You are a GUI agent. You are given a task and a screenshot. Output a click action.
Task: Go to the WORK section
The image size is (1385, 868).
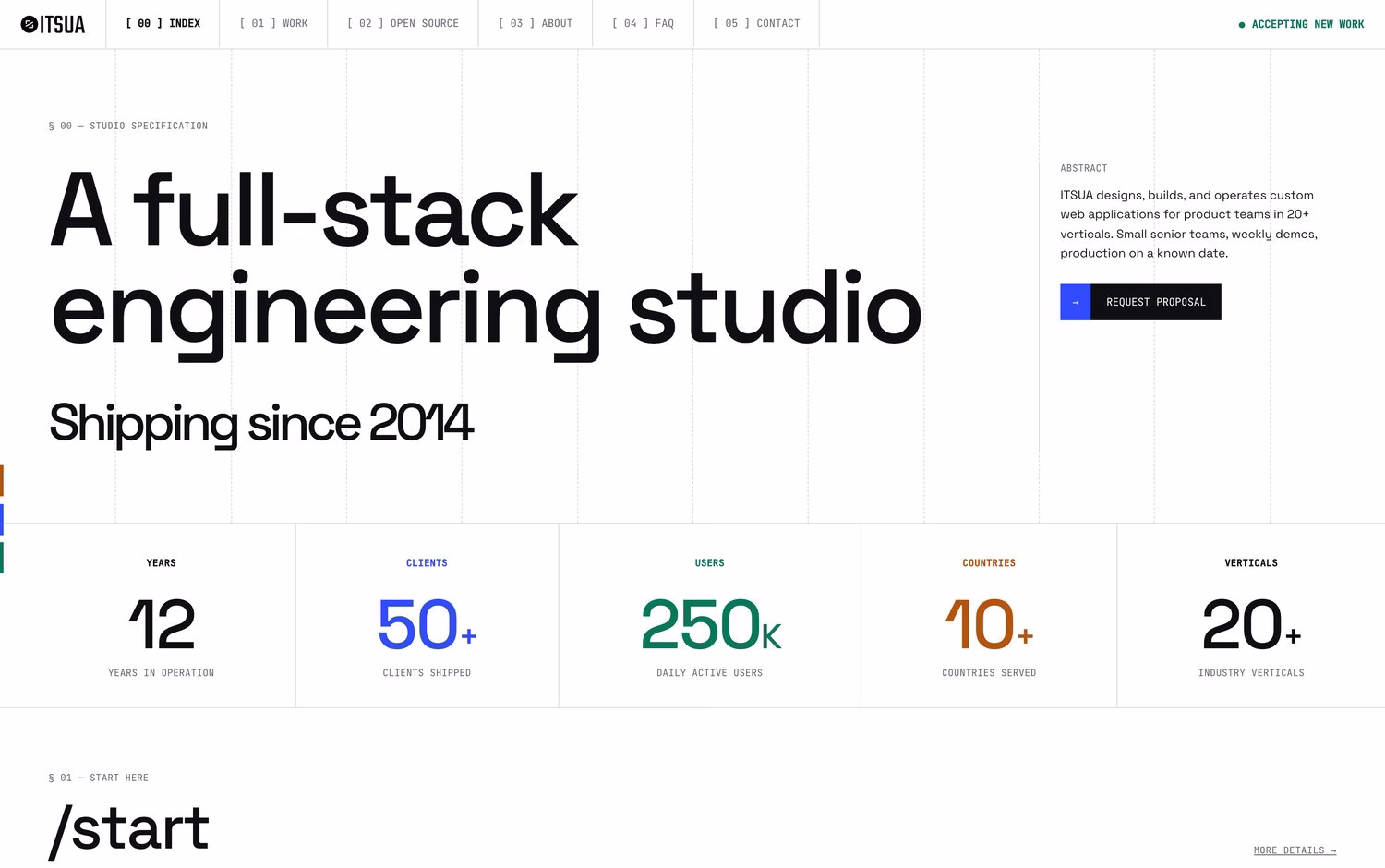(273, 24)
